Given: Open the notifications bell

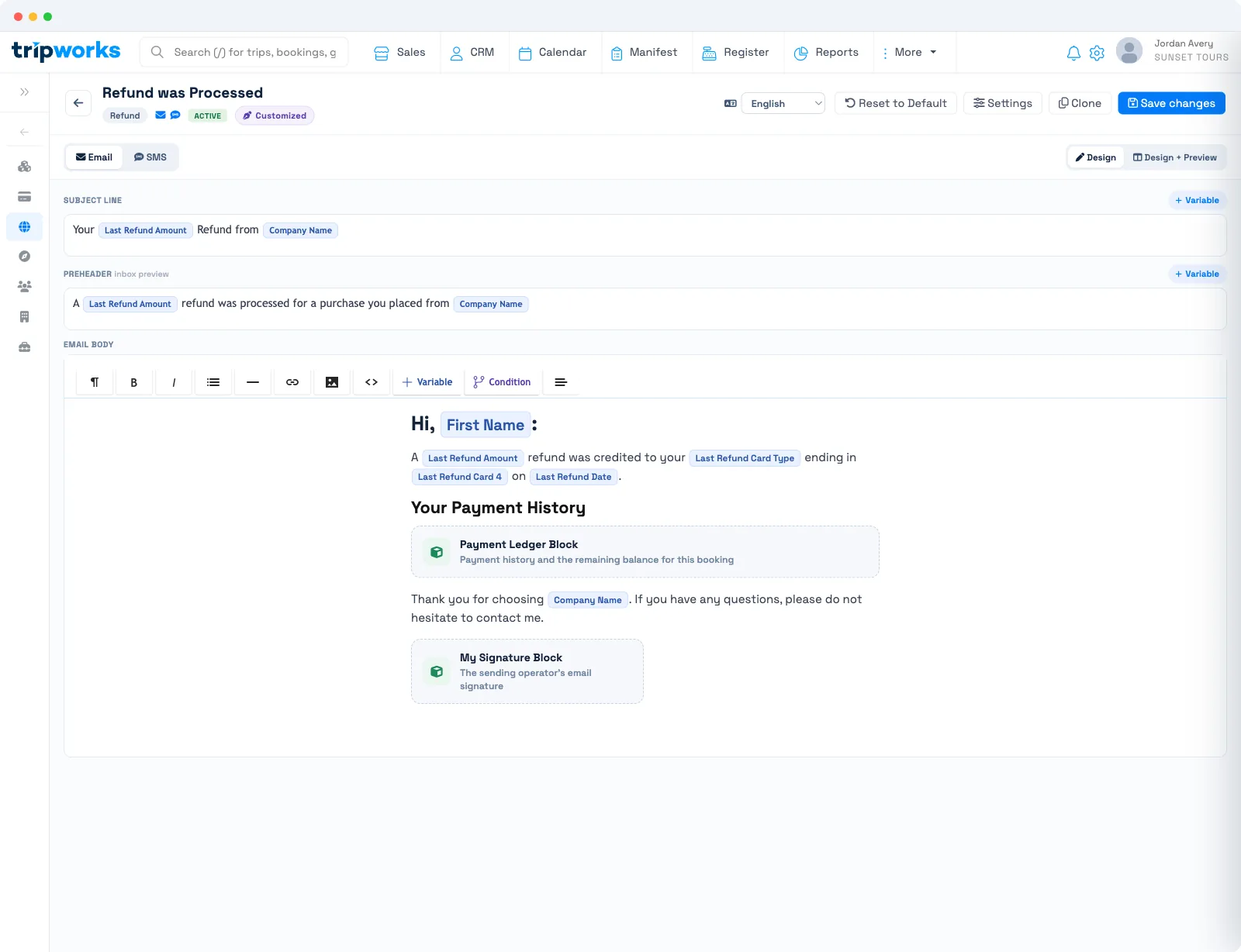Looking at the screenshot, I should click(x=1073, y=53).
